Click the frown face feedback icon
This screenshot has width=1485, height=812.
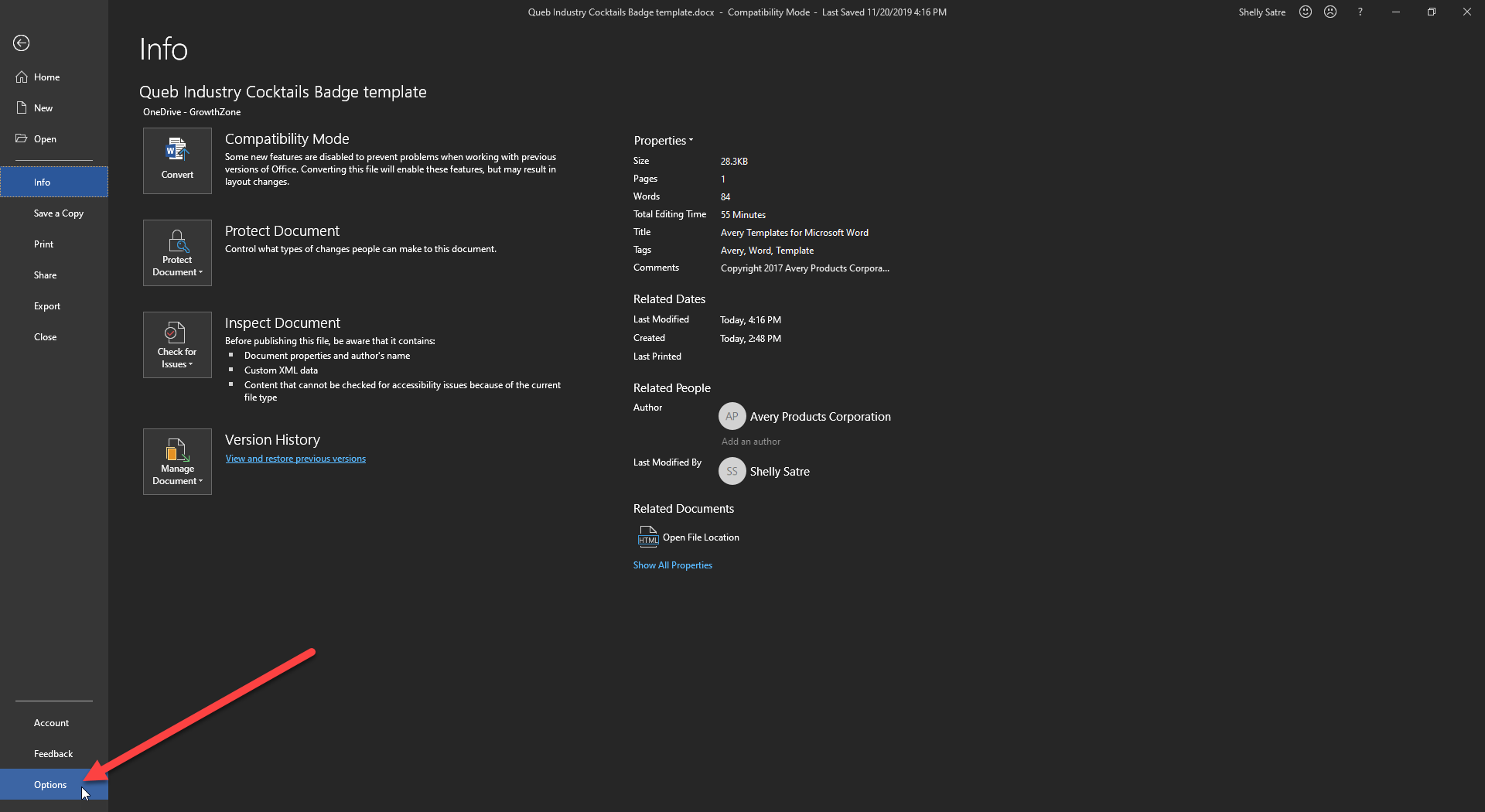[1330, 12]
